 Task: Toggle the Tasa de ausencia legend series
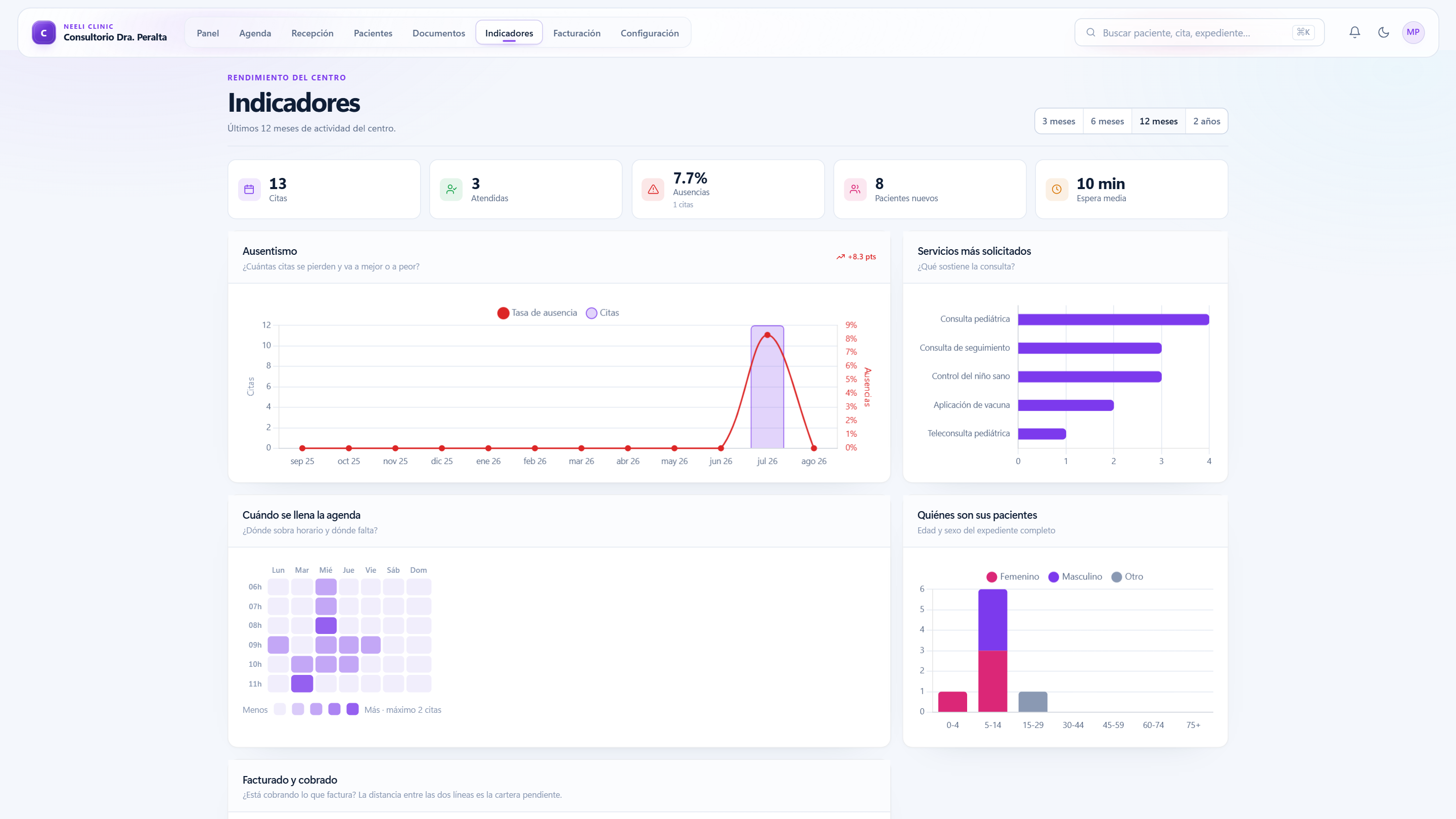pos(537,313)
